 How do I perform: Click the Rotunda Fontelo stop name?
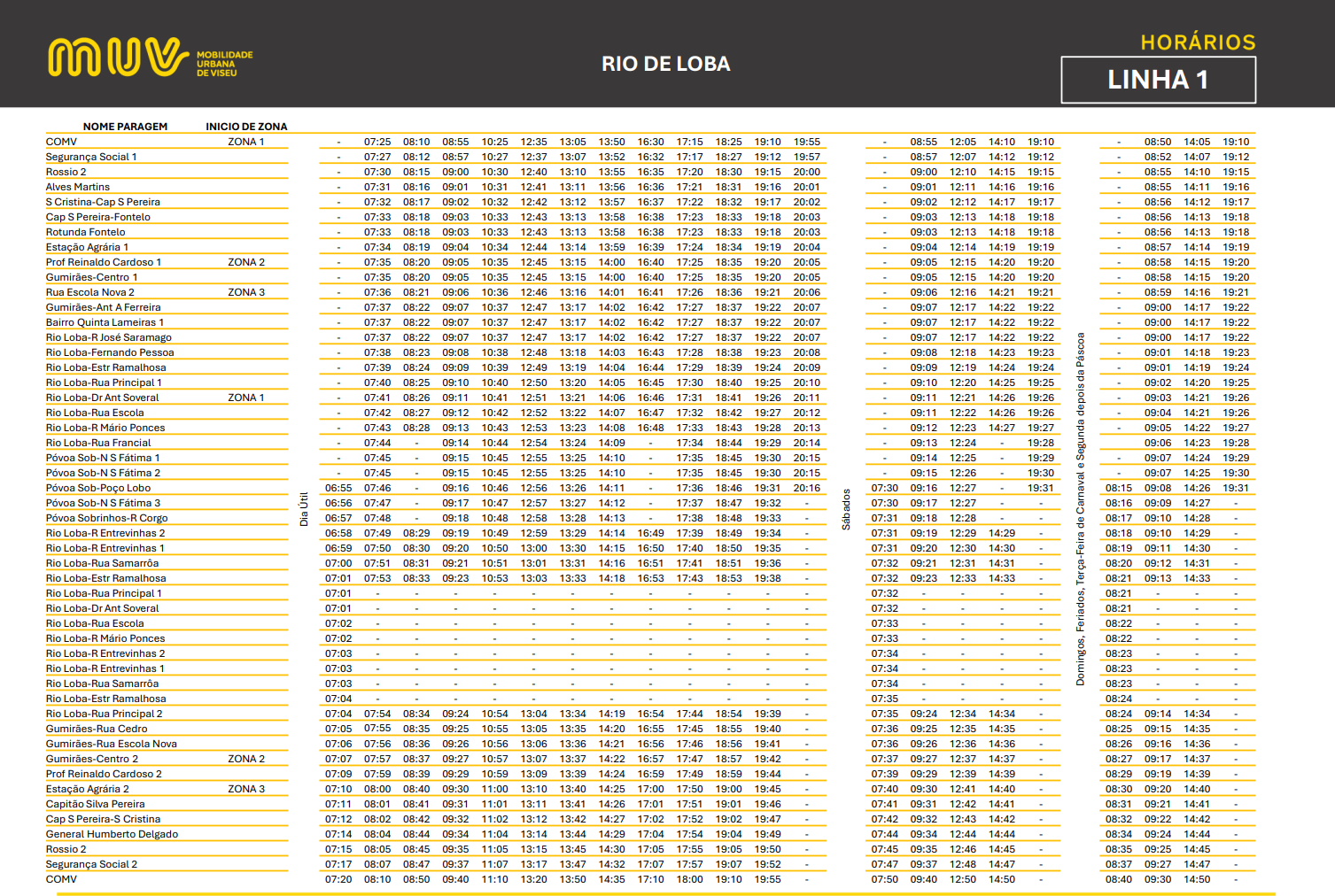[x=86, y=232]
